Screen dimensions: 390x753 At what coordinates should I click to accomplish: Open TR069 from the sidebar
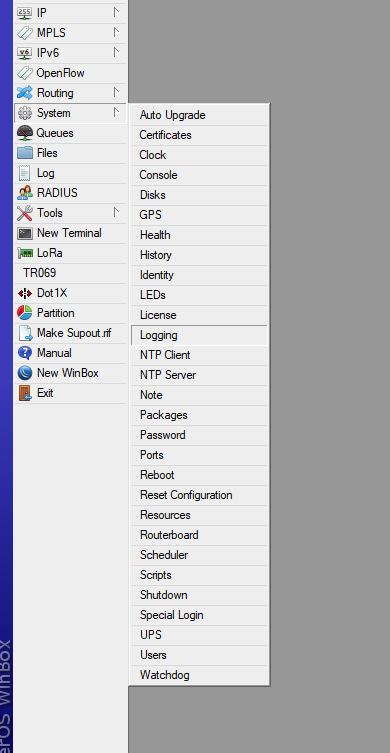coord(71,273)
